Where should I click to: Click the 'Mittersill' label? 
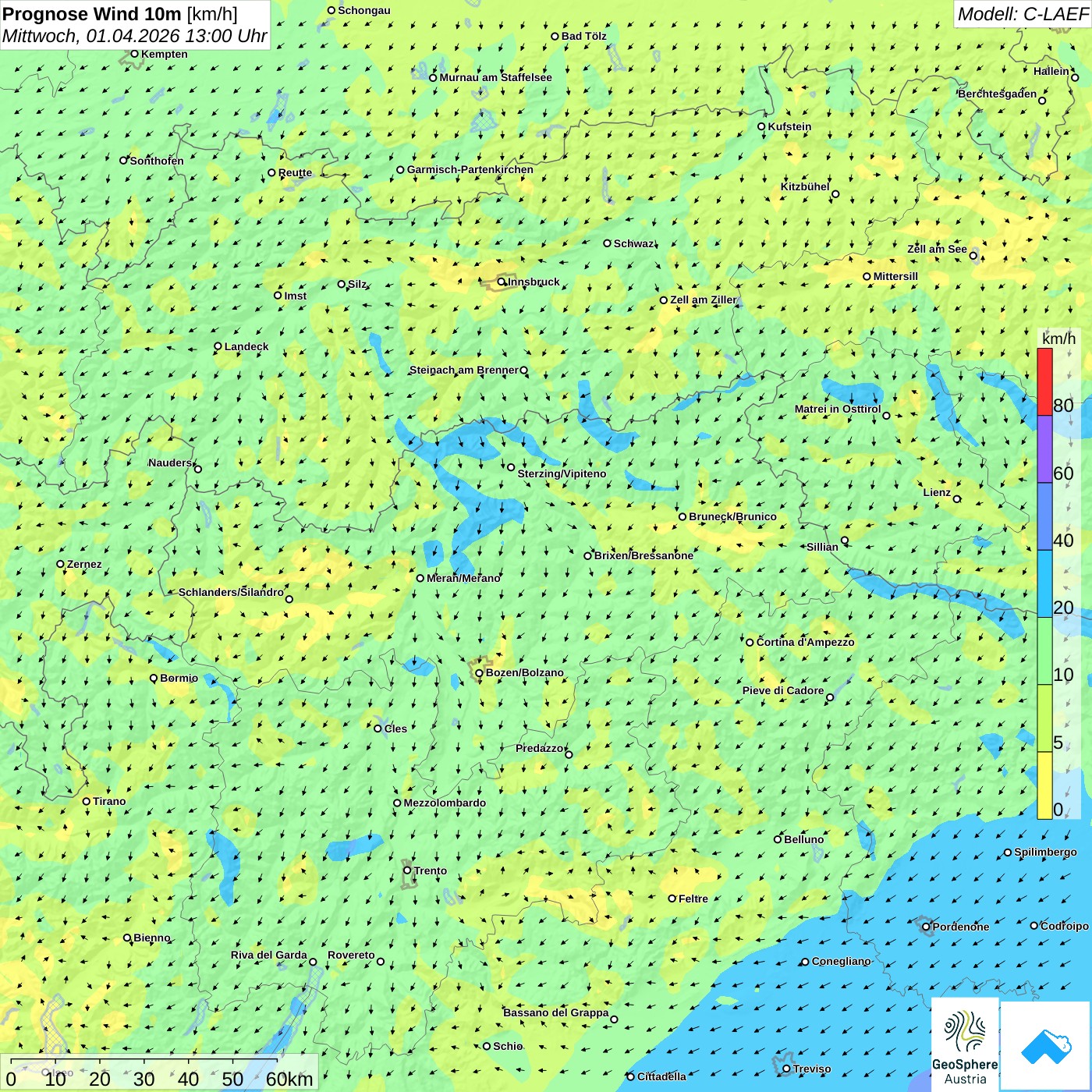click(895, 276)
